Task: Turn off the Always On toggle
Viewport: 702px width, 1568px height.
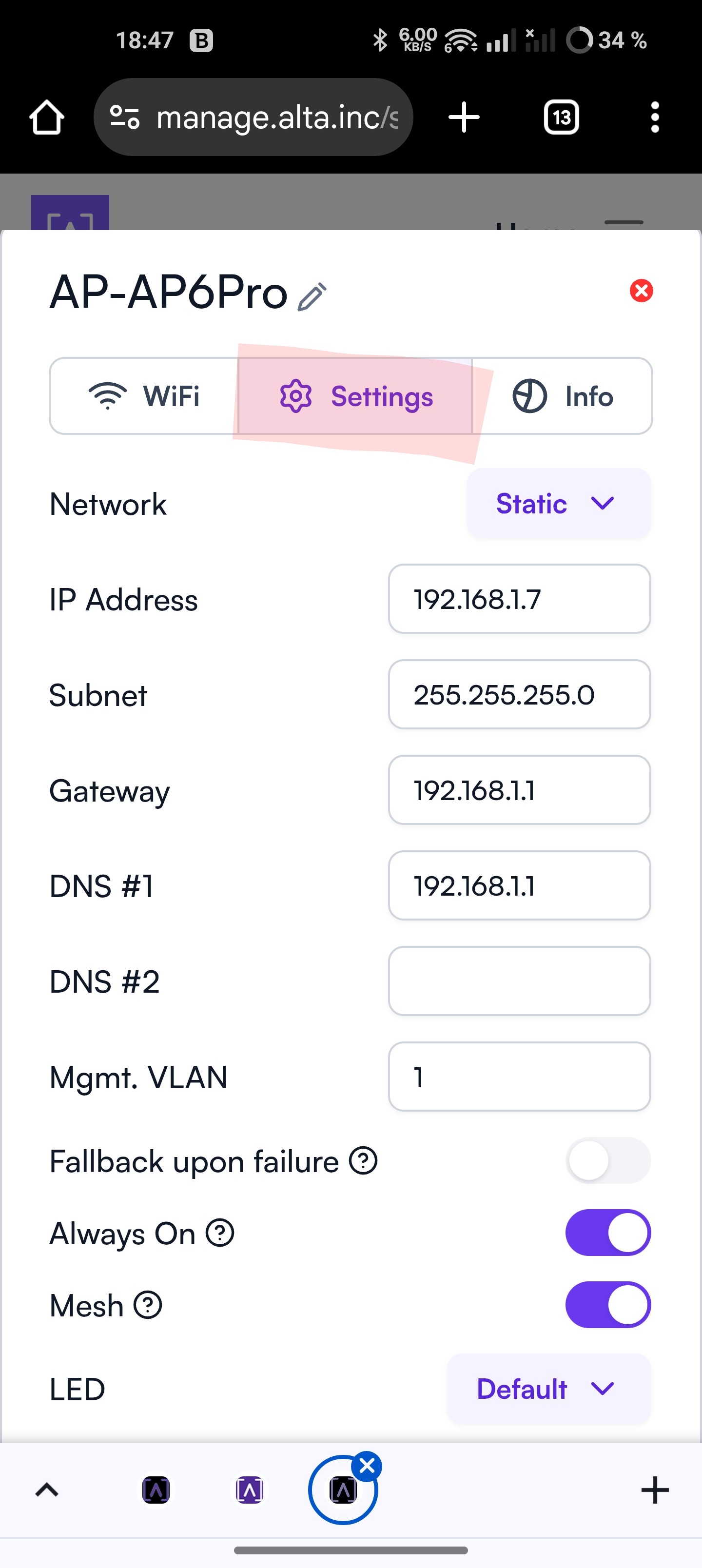Action: pos(607,1233)
